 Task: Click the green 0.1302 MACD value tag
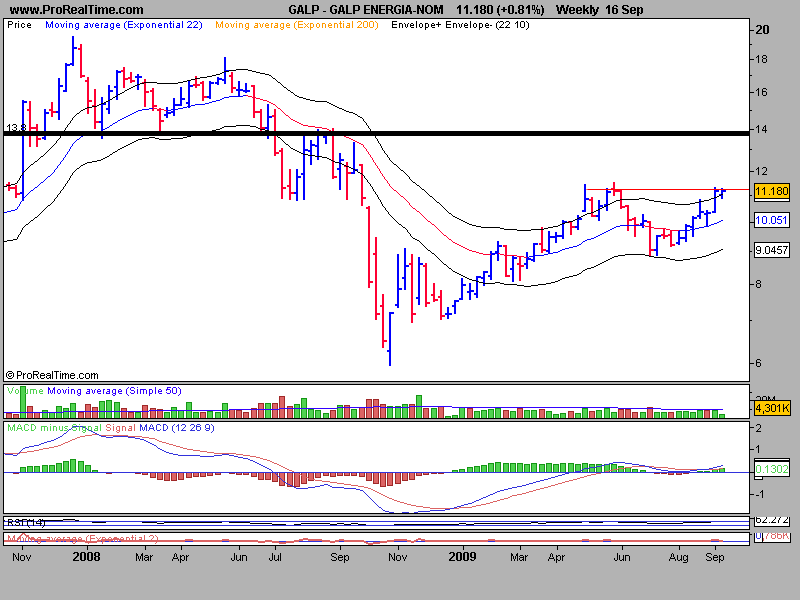tap(771, 469)
